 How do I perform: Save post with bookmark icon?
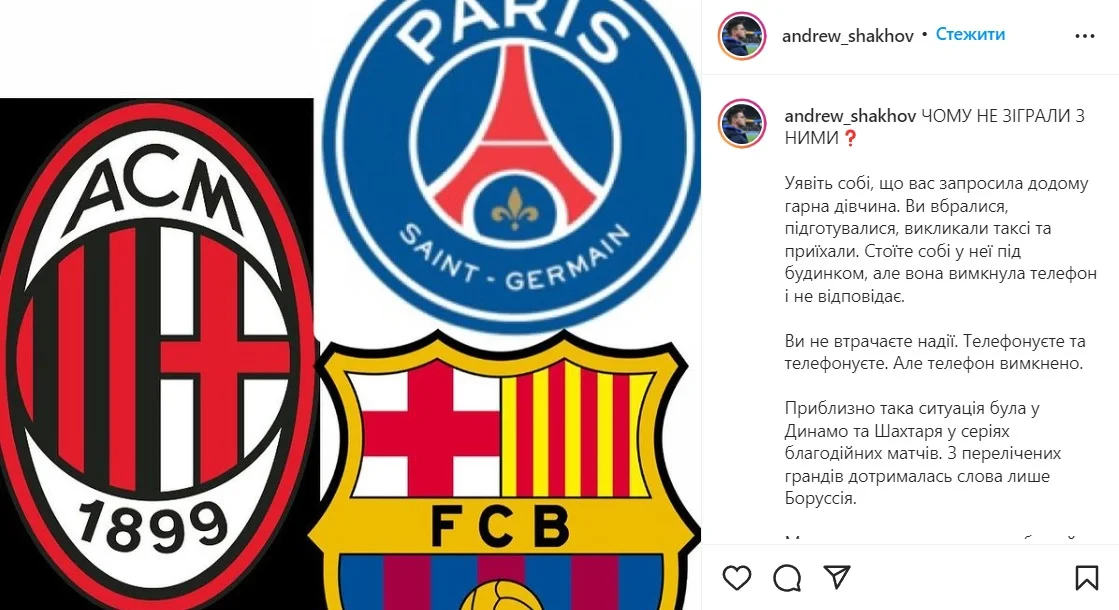1087,577
